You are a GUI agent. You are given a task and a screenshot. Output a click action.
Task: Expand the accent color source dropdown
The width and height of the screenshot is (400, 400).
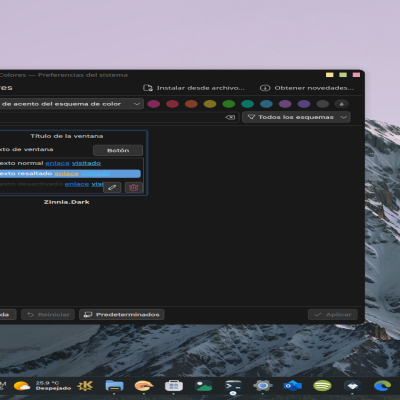point(71,104)
